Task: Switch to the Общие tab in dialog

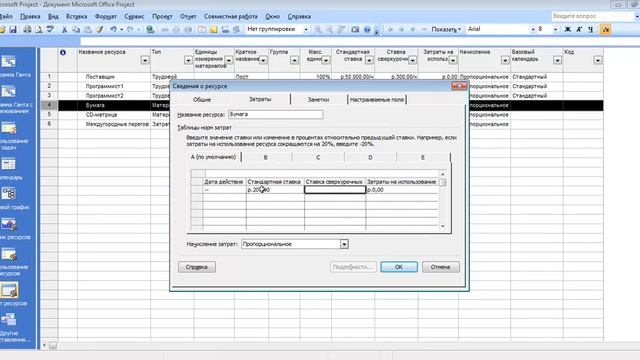Action: point(202,100)
